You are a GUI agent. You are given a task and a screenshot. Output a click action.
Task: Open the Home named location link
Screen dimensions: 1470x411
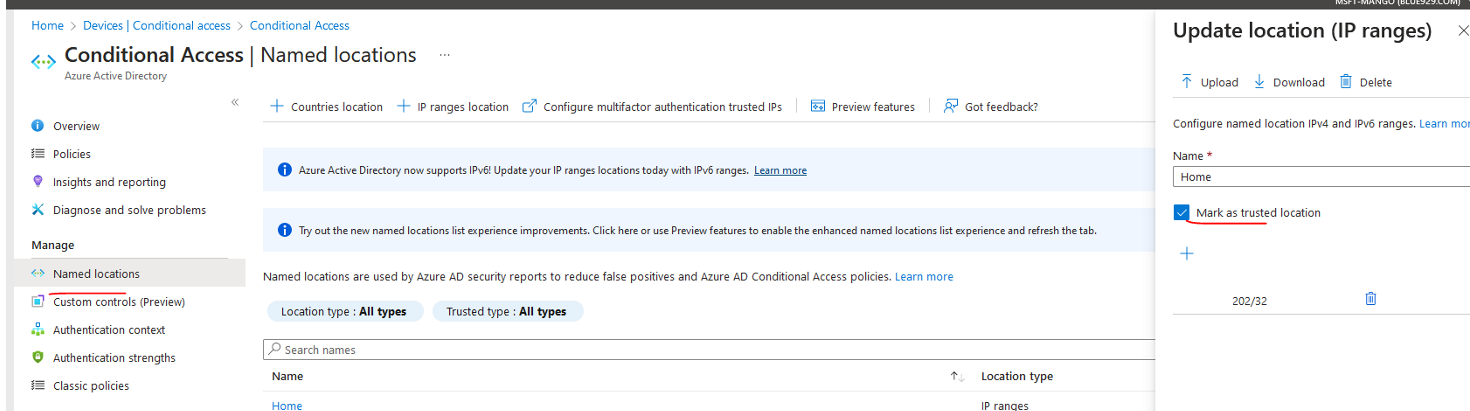click(287, 405)
